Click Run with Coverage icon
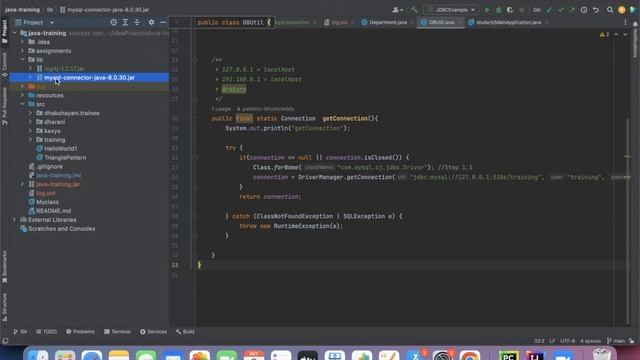 coord(510,10)
